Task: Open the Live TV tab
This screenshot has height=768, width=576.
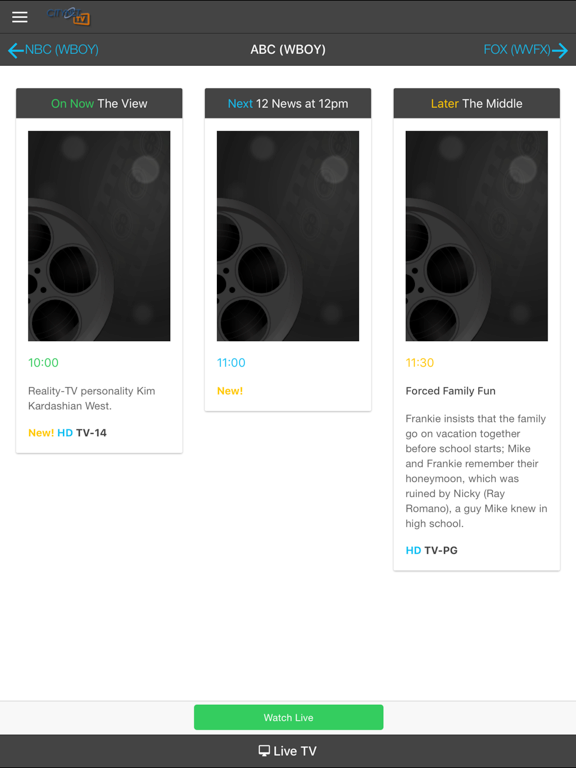Action: pyautogui.click(x=288, y=751)
